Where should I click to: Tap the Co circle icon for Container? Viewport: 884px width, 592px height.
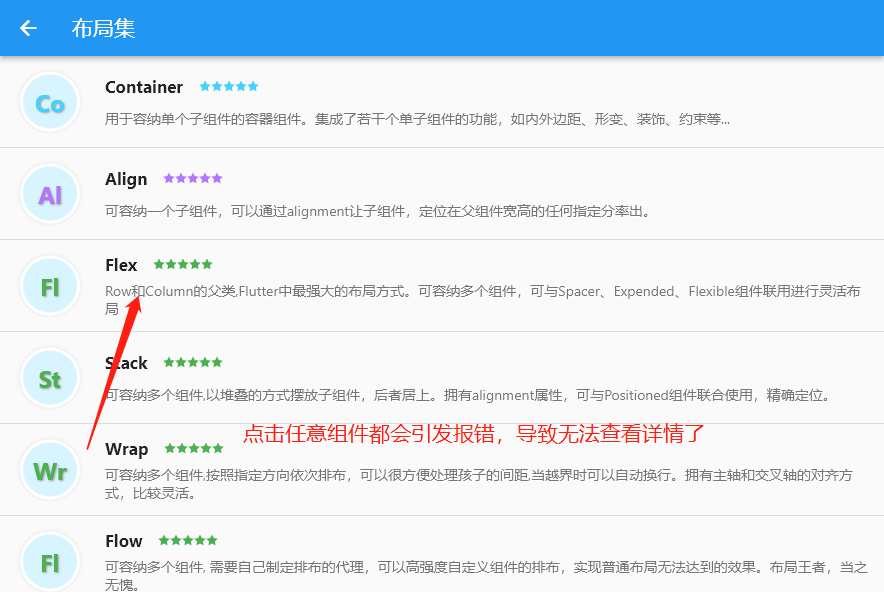point(50,102)
